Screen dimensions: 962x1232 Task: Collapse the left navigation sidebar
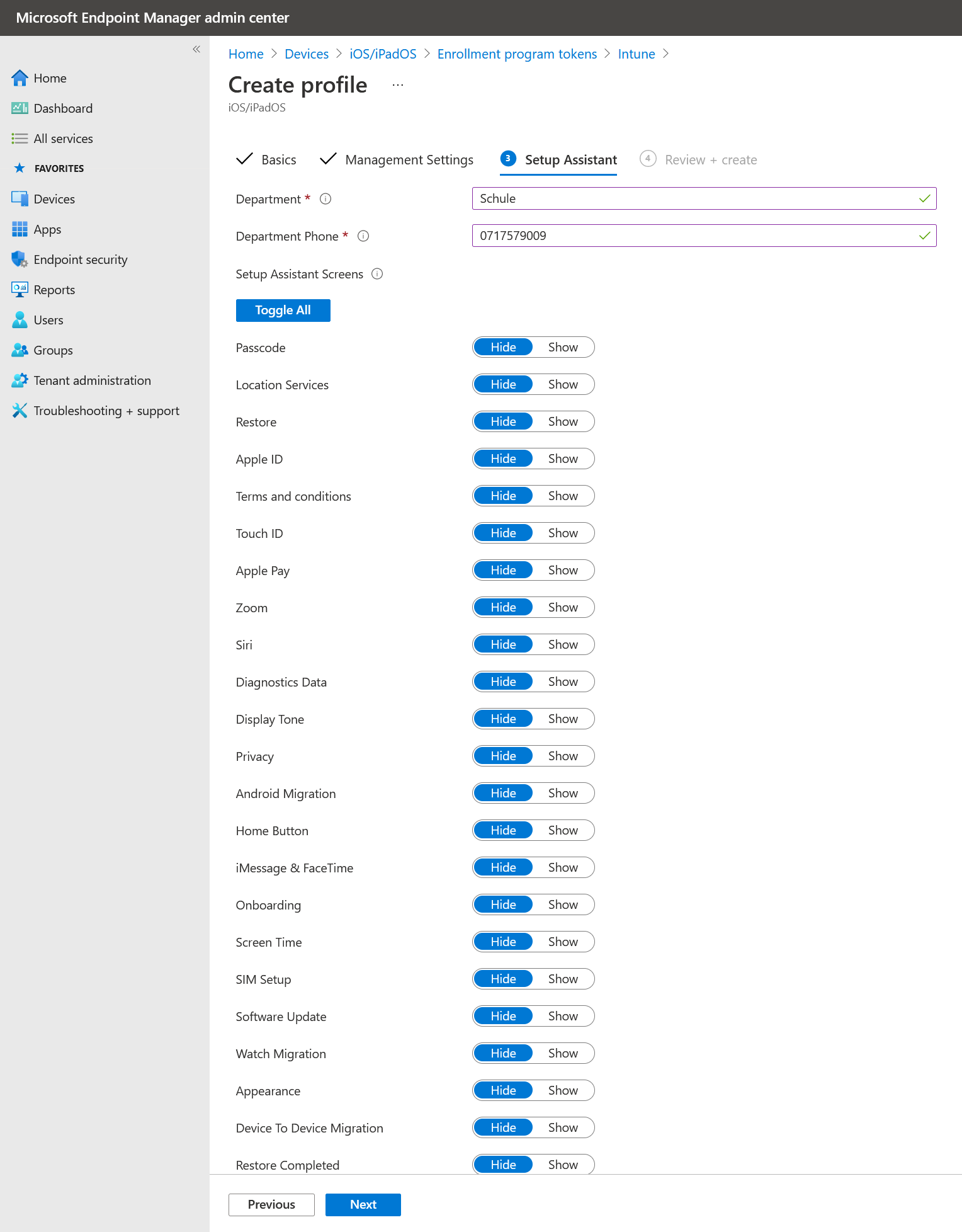point(196,49)
